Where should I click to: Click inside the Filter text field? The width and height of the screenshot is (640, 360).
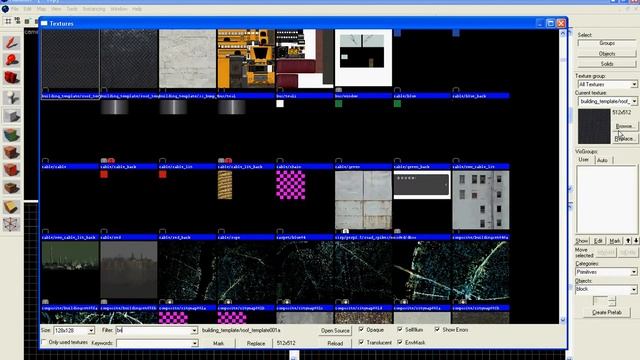tap(153, 330)
